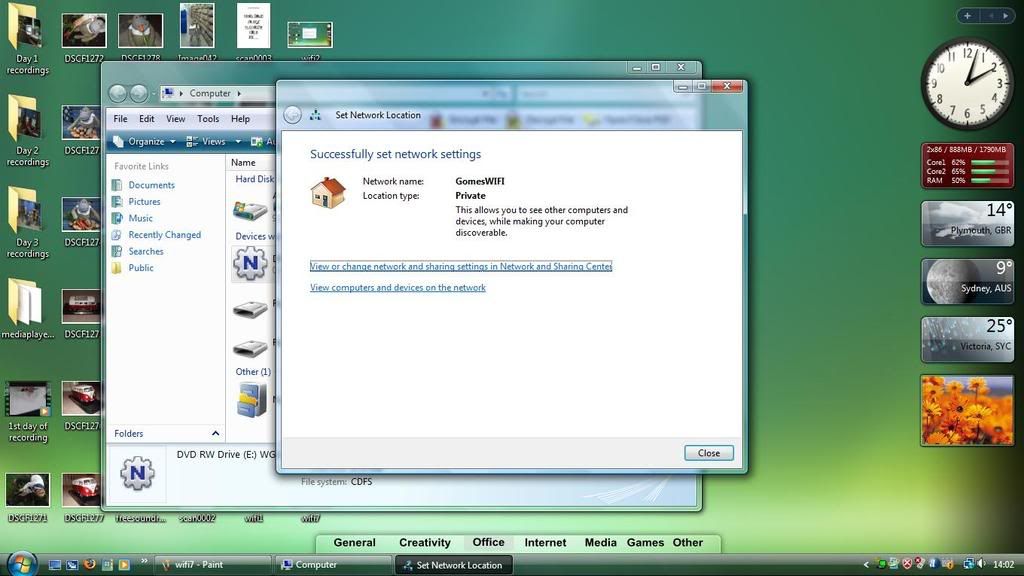The image size is (1024, 576).
Task: Show hidden tray icons with the chevron
Action: pyautogui.click(x=866, y=565)
